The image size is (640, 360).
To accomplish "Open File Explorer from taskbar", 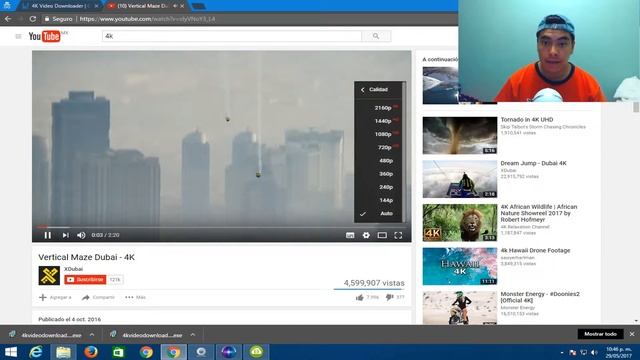I will 63,352.
